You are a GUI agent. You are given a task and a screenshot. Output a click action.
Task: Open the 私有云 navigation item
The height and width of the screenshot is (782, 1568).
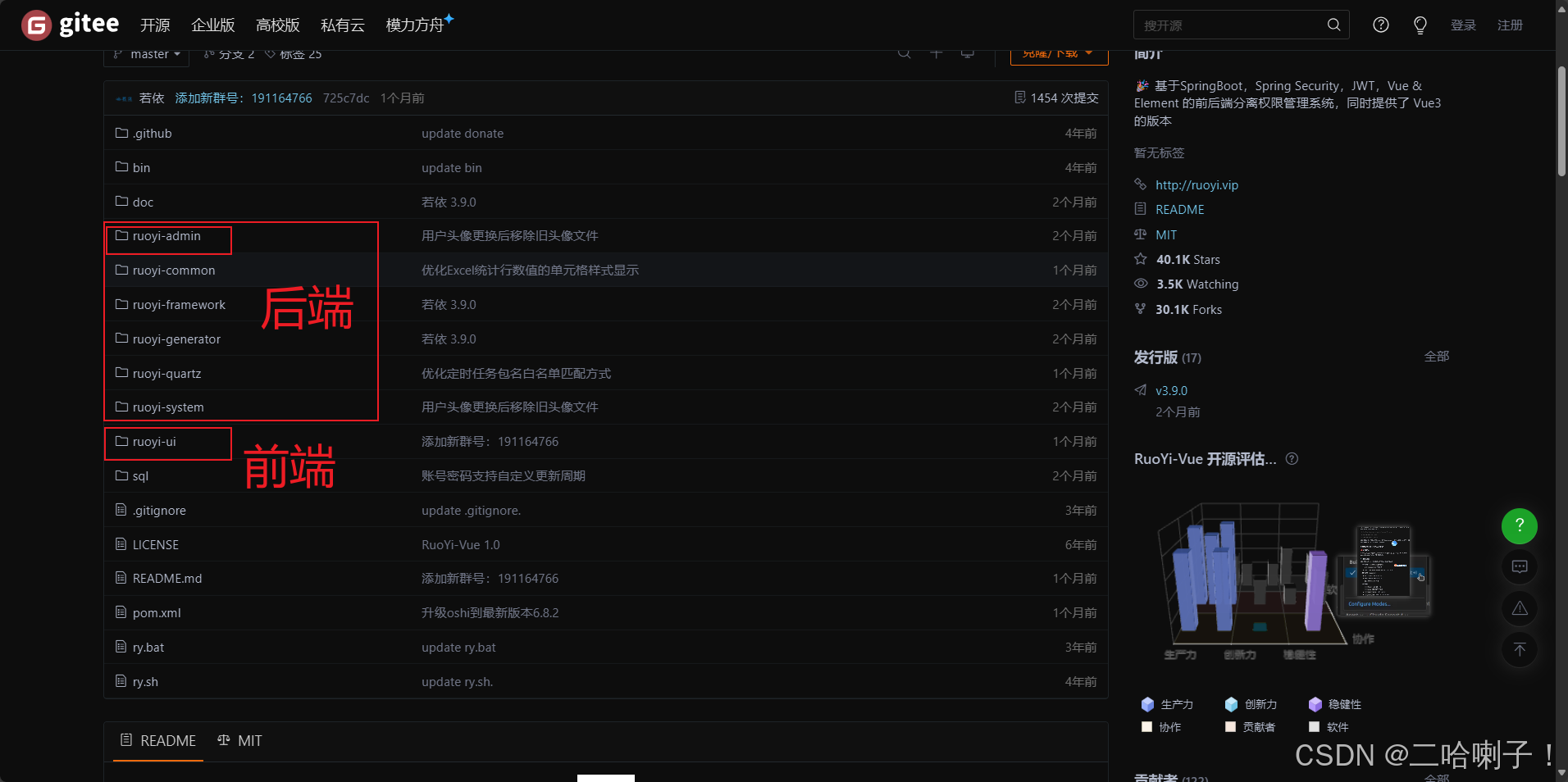click(343, 25)
